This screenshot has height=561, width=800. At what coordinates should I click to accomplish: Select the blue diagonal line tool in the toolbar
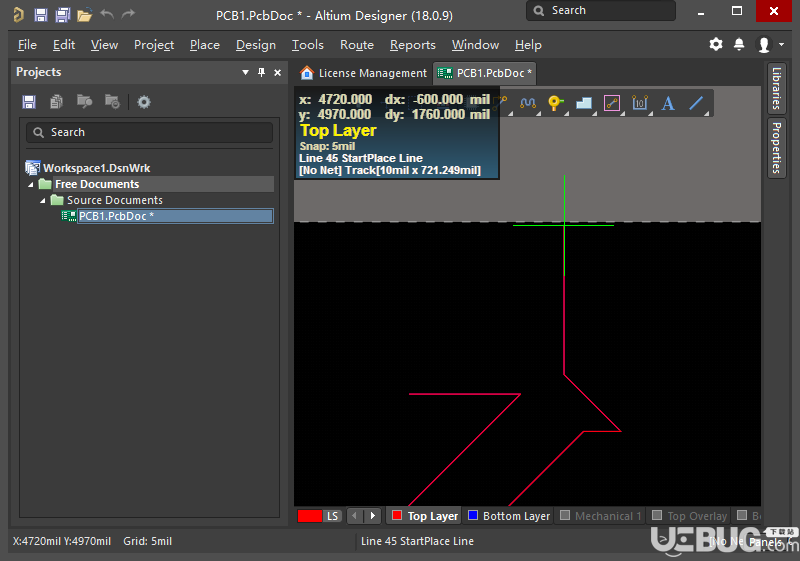pyautogui.click(x=696, y=104)
